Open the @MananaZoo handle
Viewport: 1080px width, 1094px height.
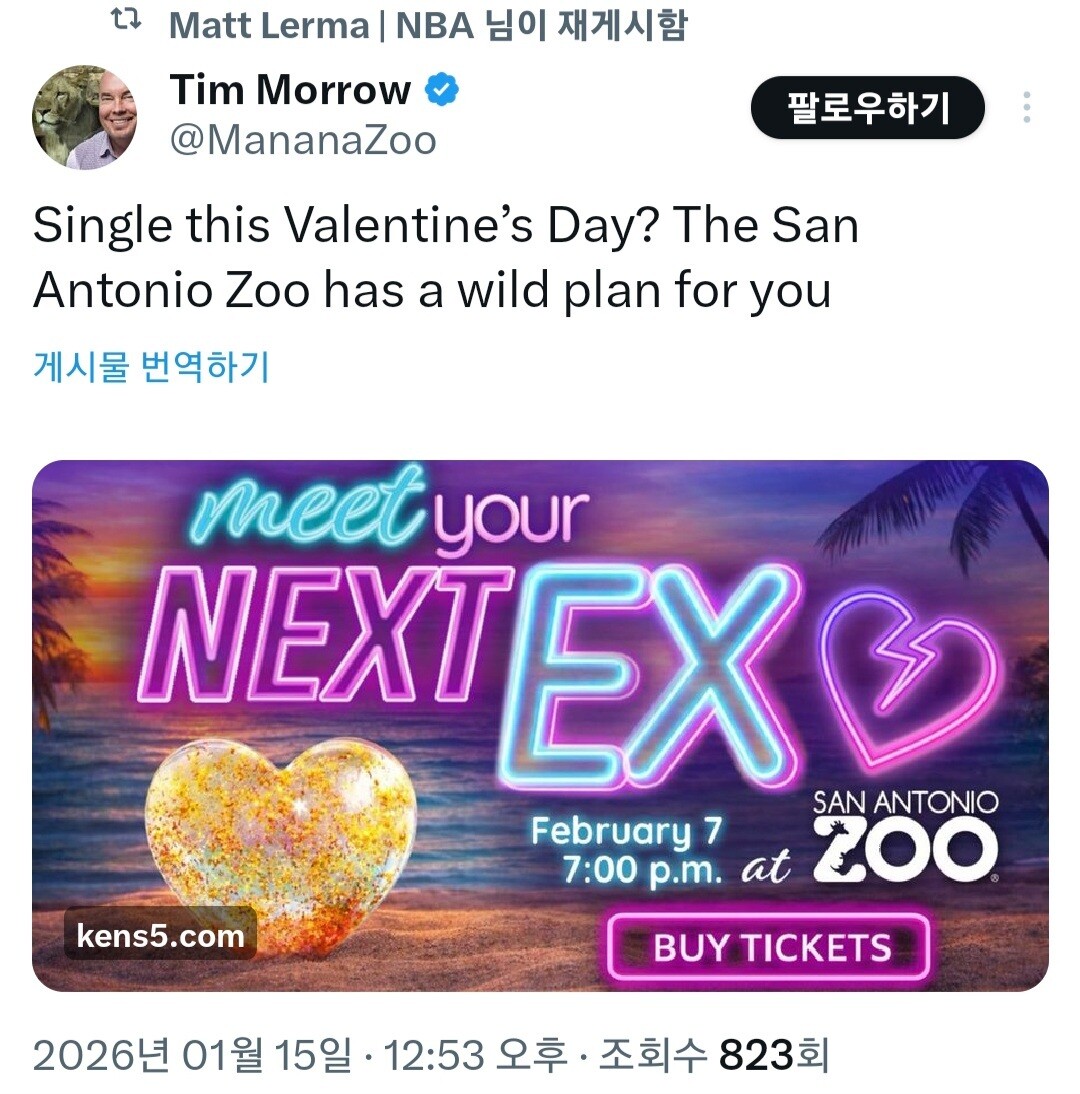pyautogui.click(x=303, y=140)
